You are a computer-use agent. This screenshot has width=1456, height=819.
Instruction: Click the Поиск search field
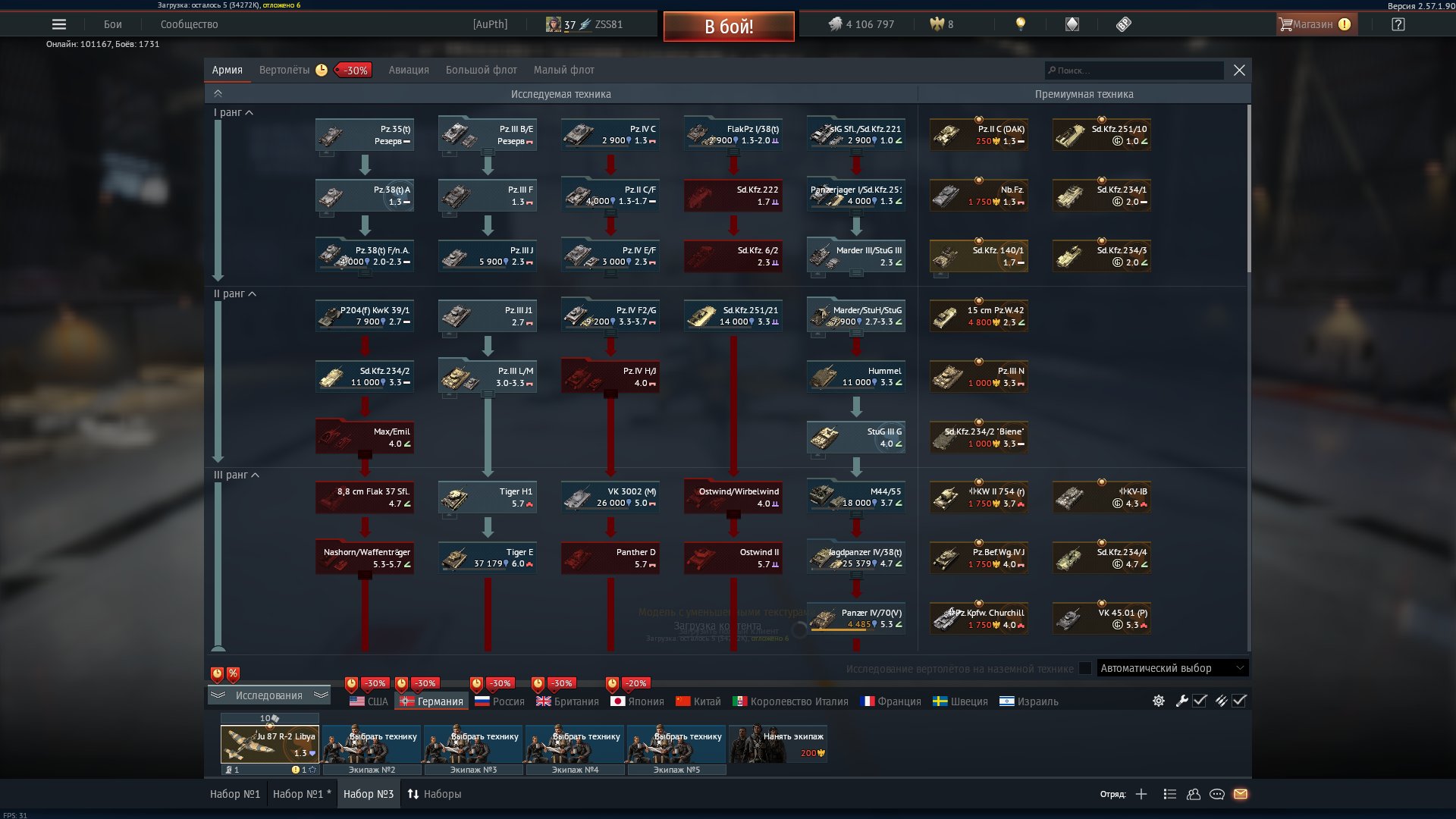pyautogui.click(x=1134, y=71)
